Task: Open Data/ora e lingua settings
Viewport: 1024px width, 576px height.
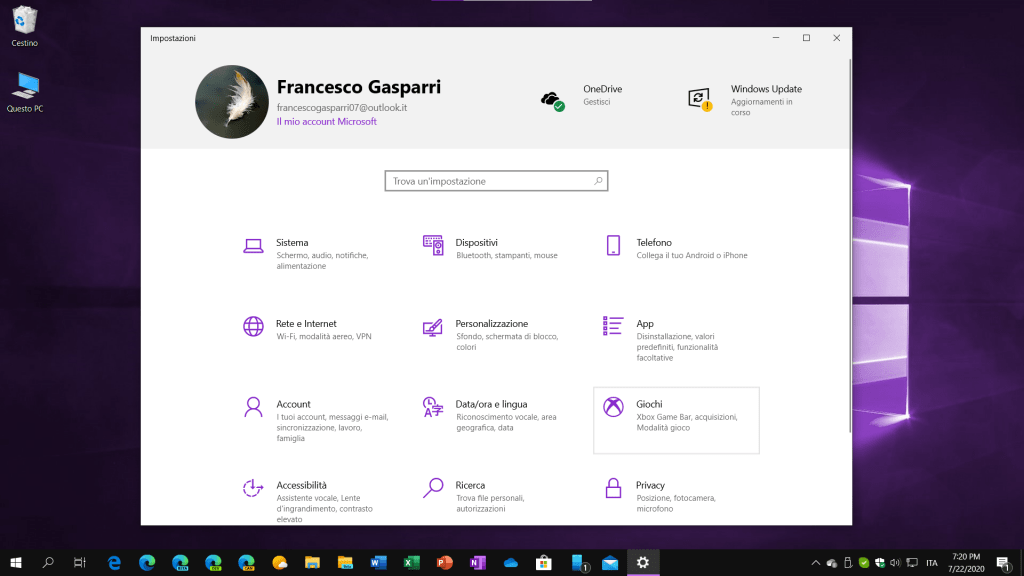Action: click(x=491, y=404)
